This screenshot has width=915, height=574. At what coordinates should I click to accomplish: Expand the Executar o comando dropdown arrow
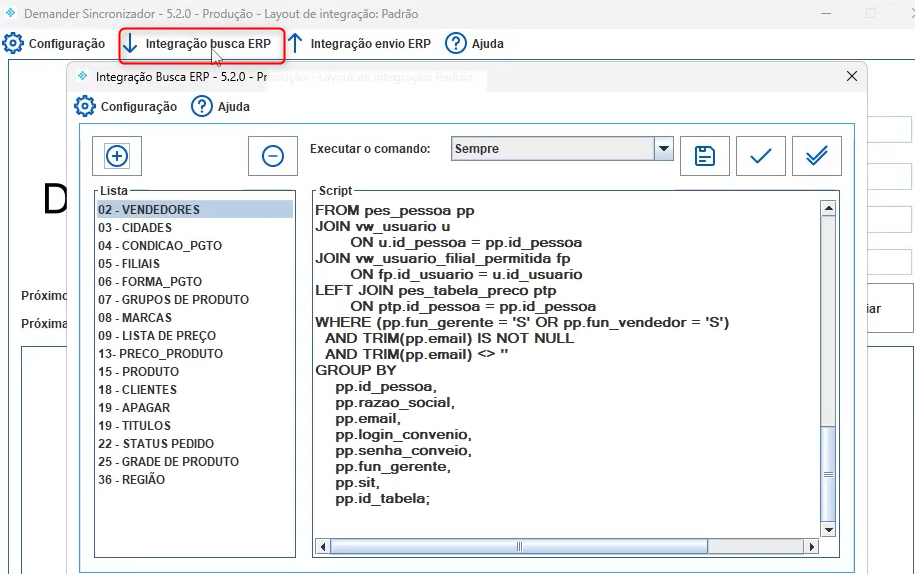pos(663,149)
